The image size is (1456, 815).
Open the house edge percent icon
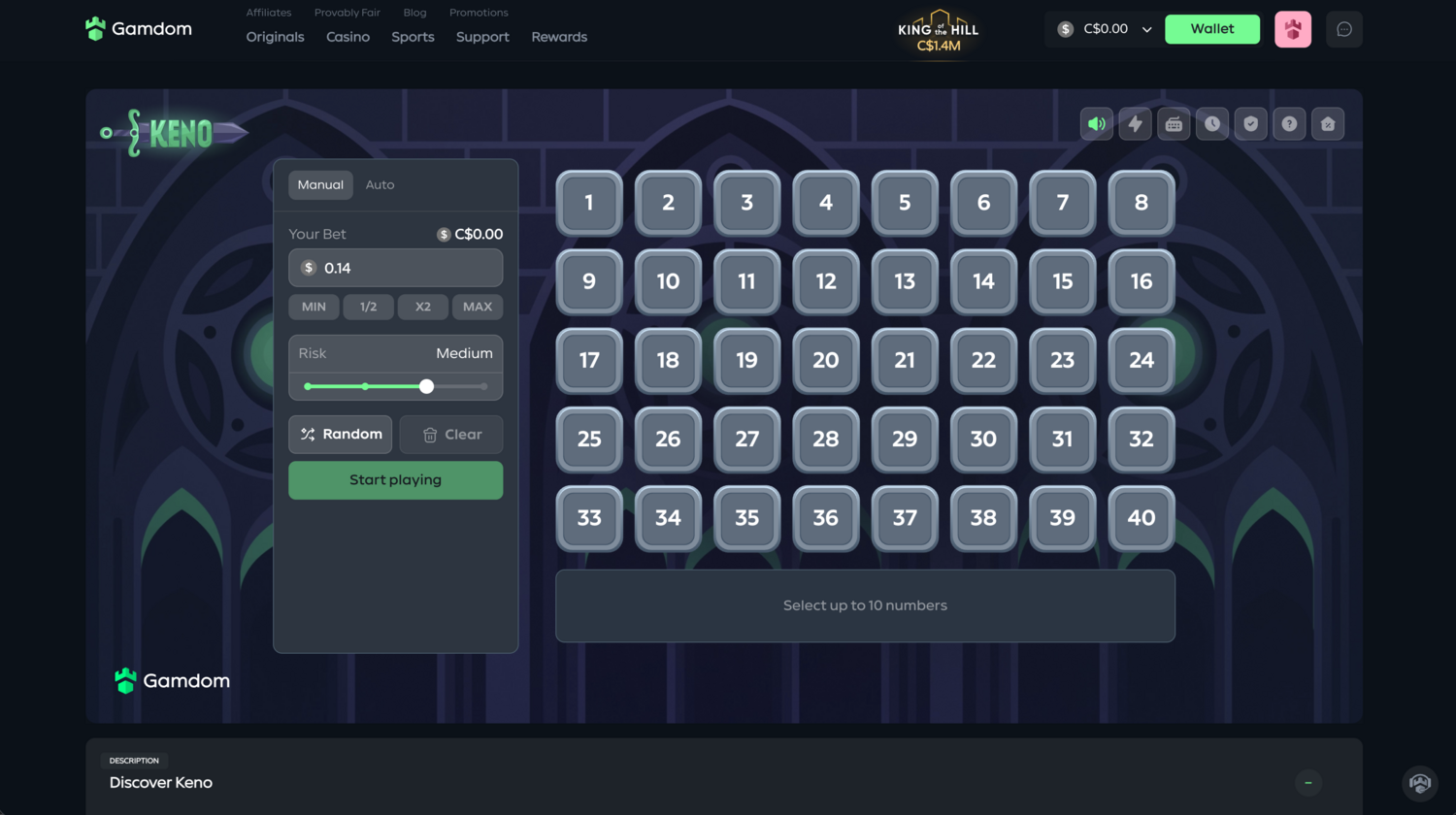point(1328,124)
